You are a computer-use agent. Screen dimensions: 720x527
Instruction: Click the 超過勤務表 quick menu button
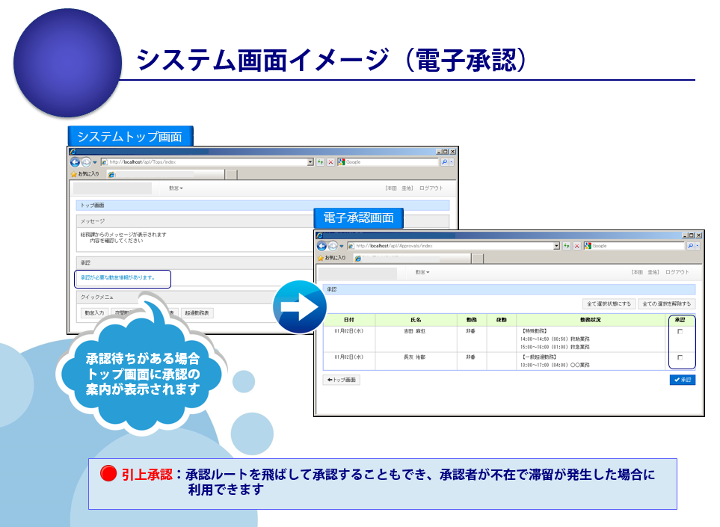tap(197, 313)
